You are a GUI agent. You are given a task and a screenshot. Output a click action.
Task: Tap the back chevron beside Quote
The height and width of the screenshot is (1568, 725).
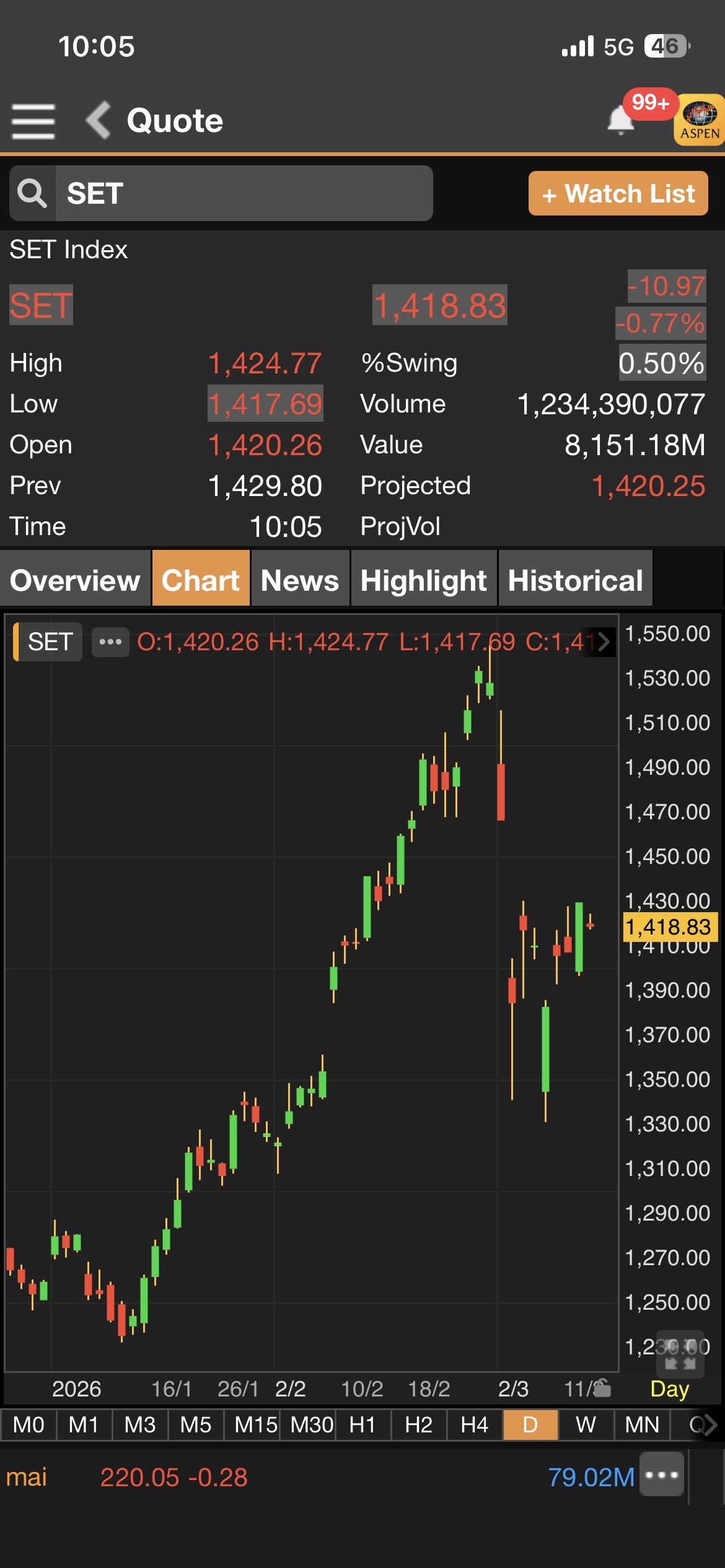pos(99,120)
